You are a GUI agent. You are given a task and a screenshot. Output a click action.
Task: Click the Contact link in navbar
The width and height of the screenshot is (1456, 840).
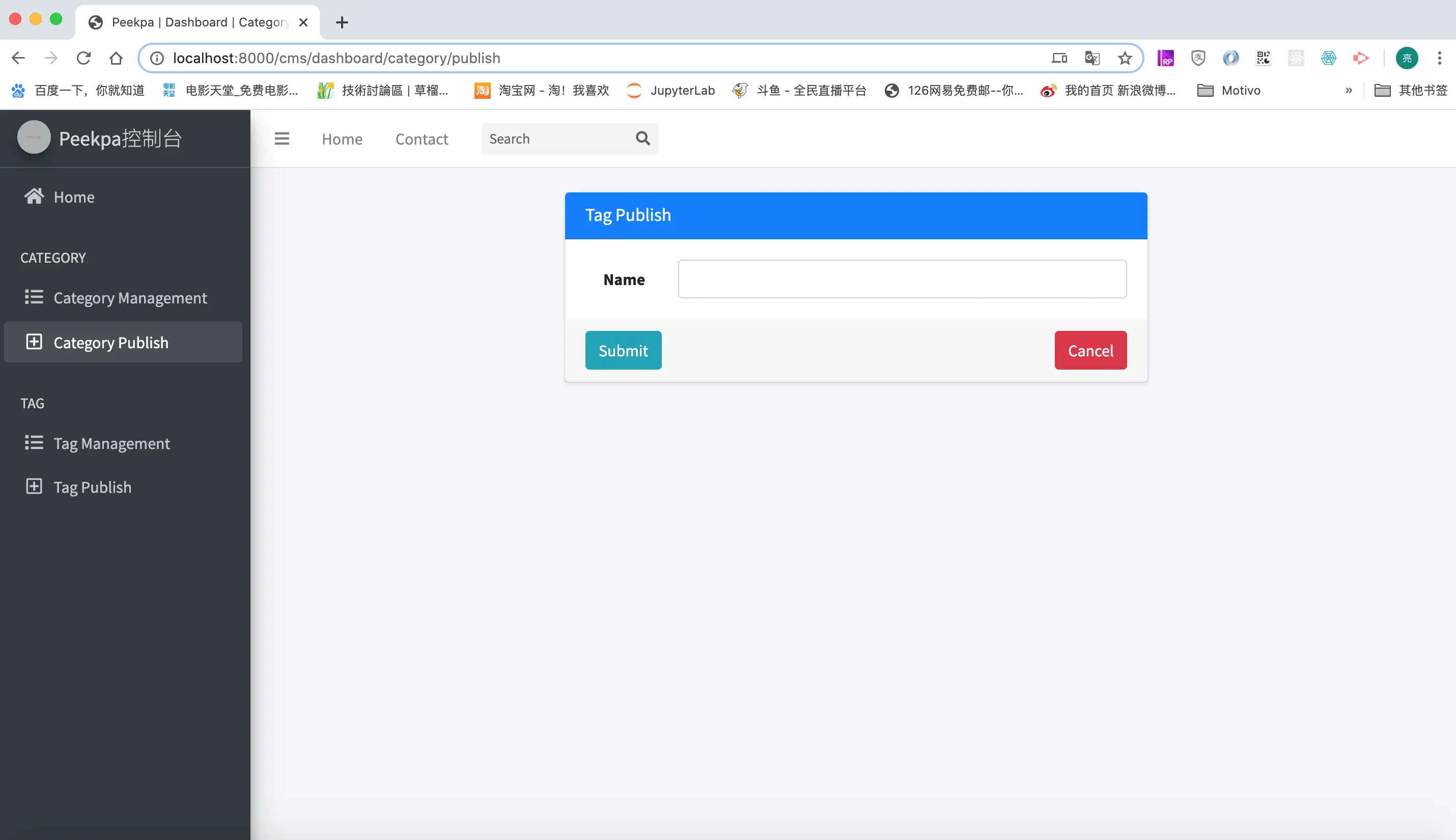click(x=421, y=139)
